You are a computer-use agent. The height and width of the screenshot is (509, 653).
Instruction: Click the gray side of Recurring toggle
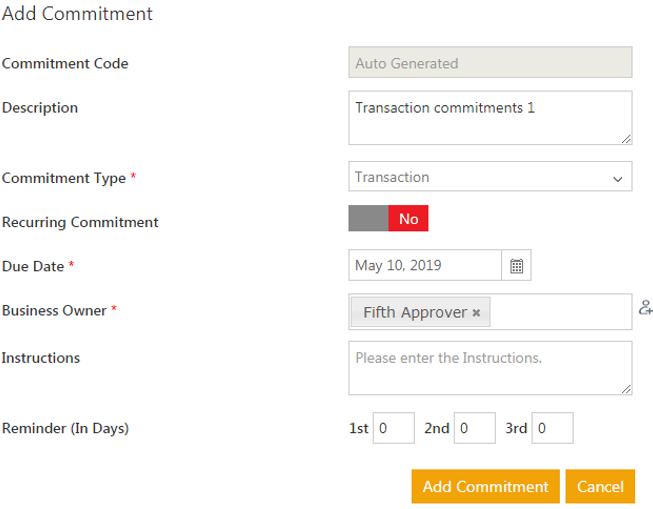tap(368, 219)
